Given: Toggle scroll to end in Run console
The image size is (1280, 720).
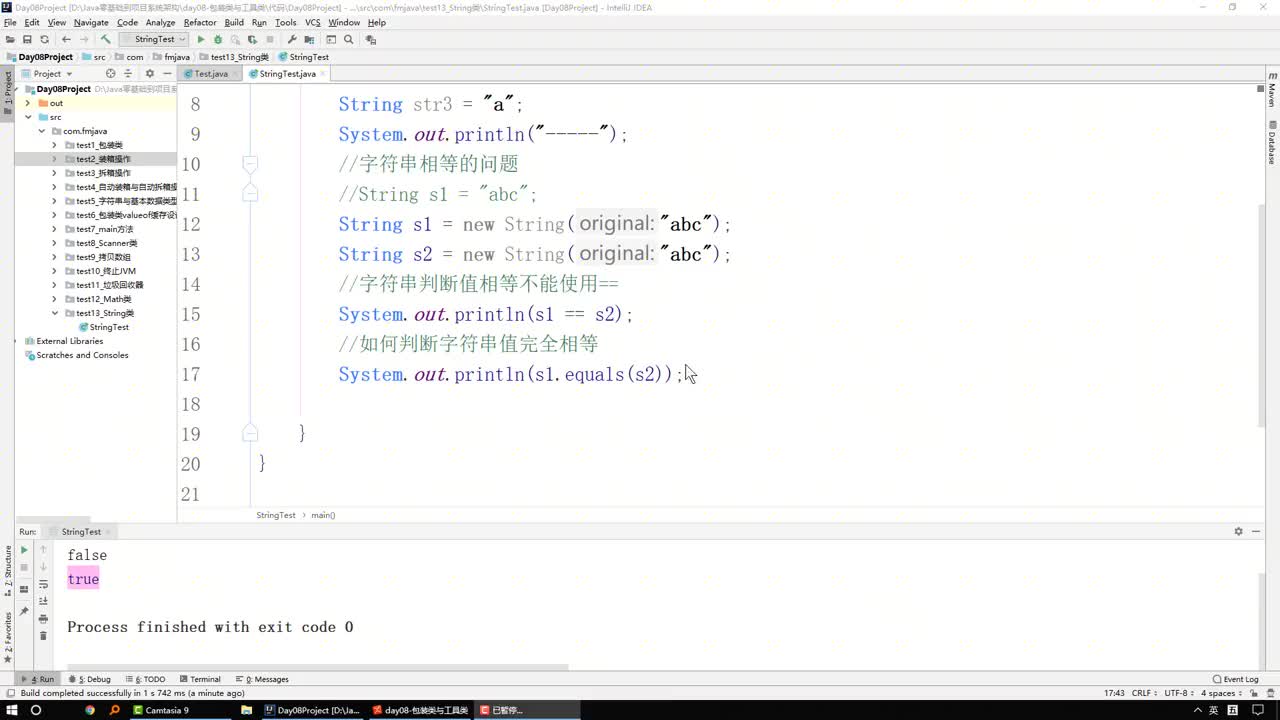Looking at the screenshot, I should pos(43,601).
